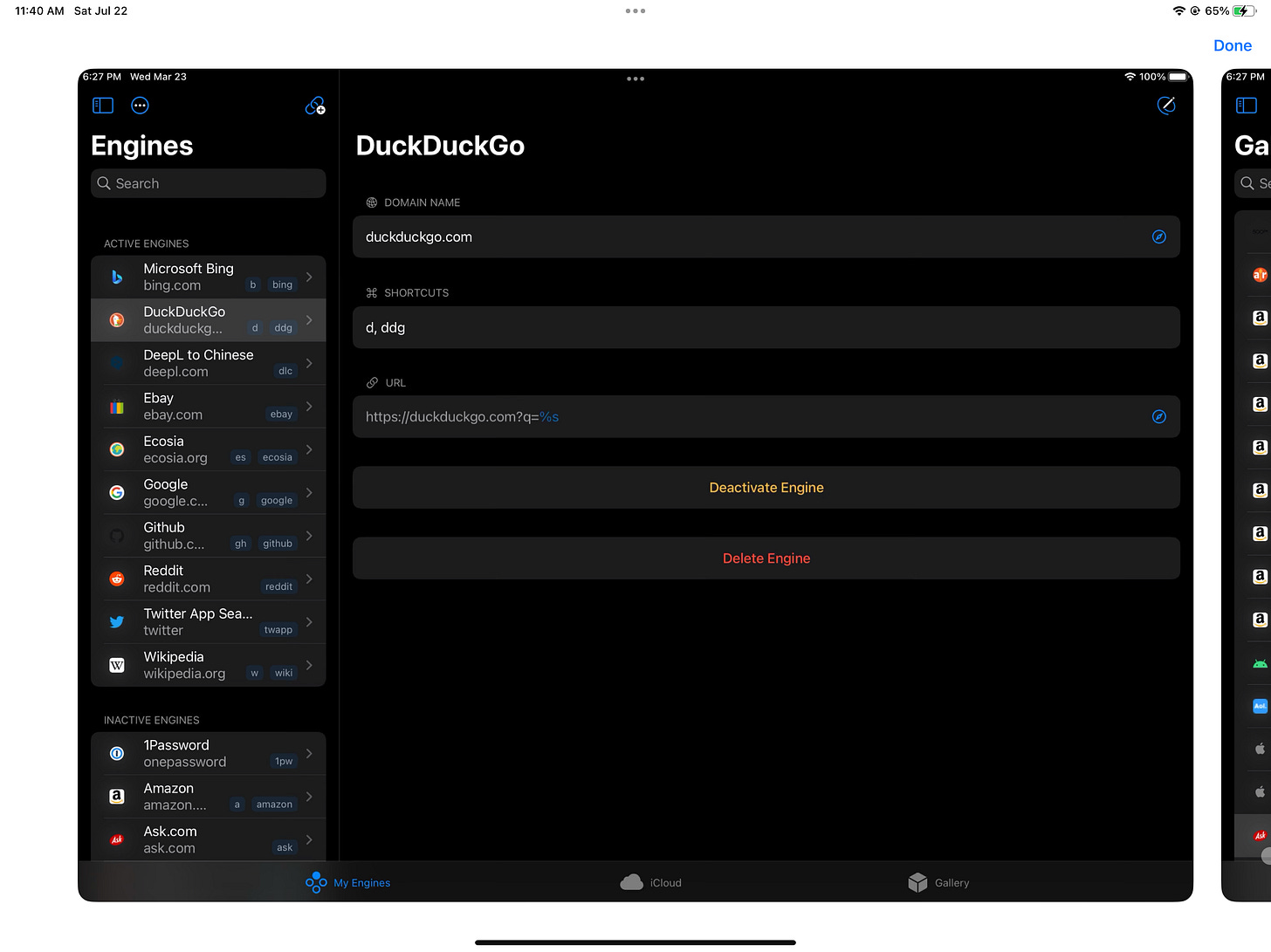Viewport: 1271px width, 952px height.
Task: Click the Engines search field
Action: pos(208,183)
